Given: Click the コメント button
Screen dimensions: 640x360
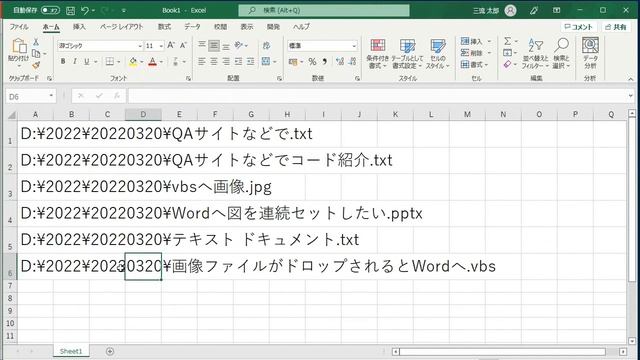Looking at the screenshot, I should pos(578,27).
